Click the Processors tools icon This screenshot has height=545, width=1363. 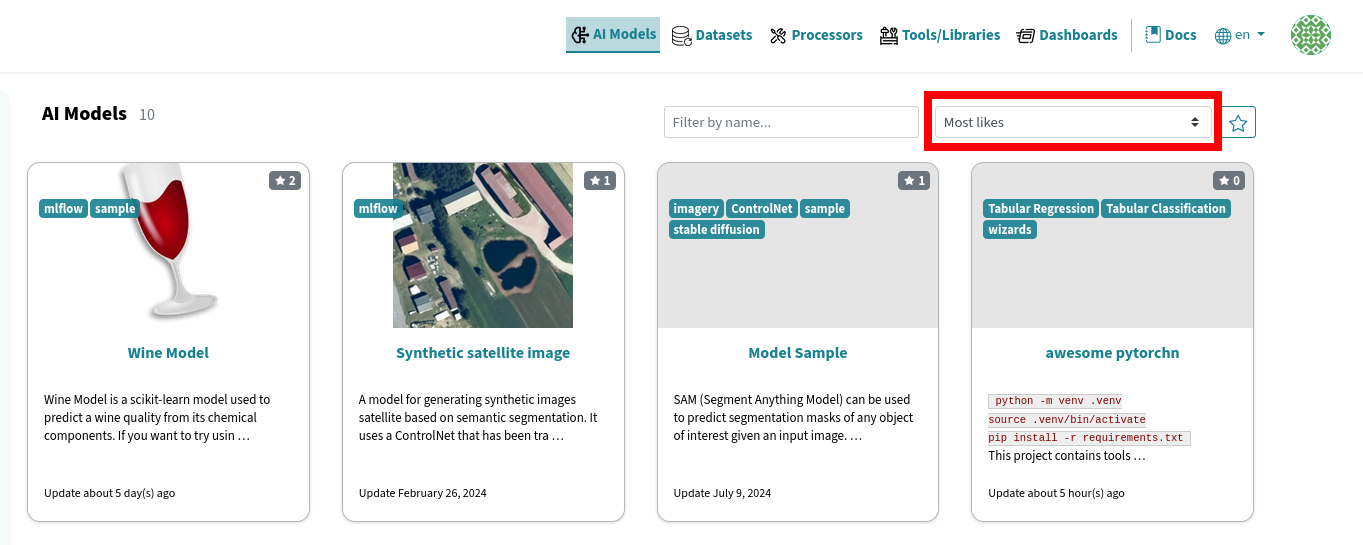pos(778,36)
